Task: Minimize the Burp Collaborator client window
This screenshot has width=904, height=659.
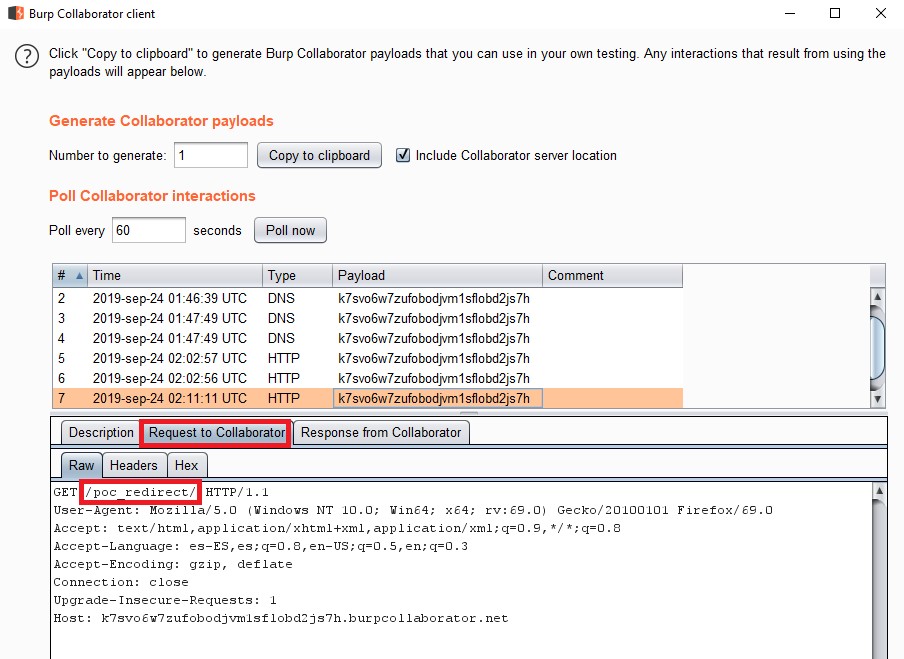Action: pyautogui.click(x=790, y=13)
